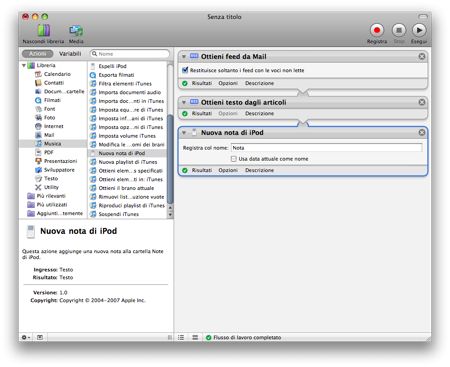Click the window toolbar toggle pill

point(423,16)
